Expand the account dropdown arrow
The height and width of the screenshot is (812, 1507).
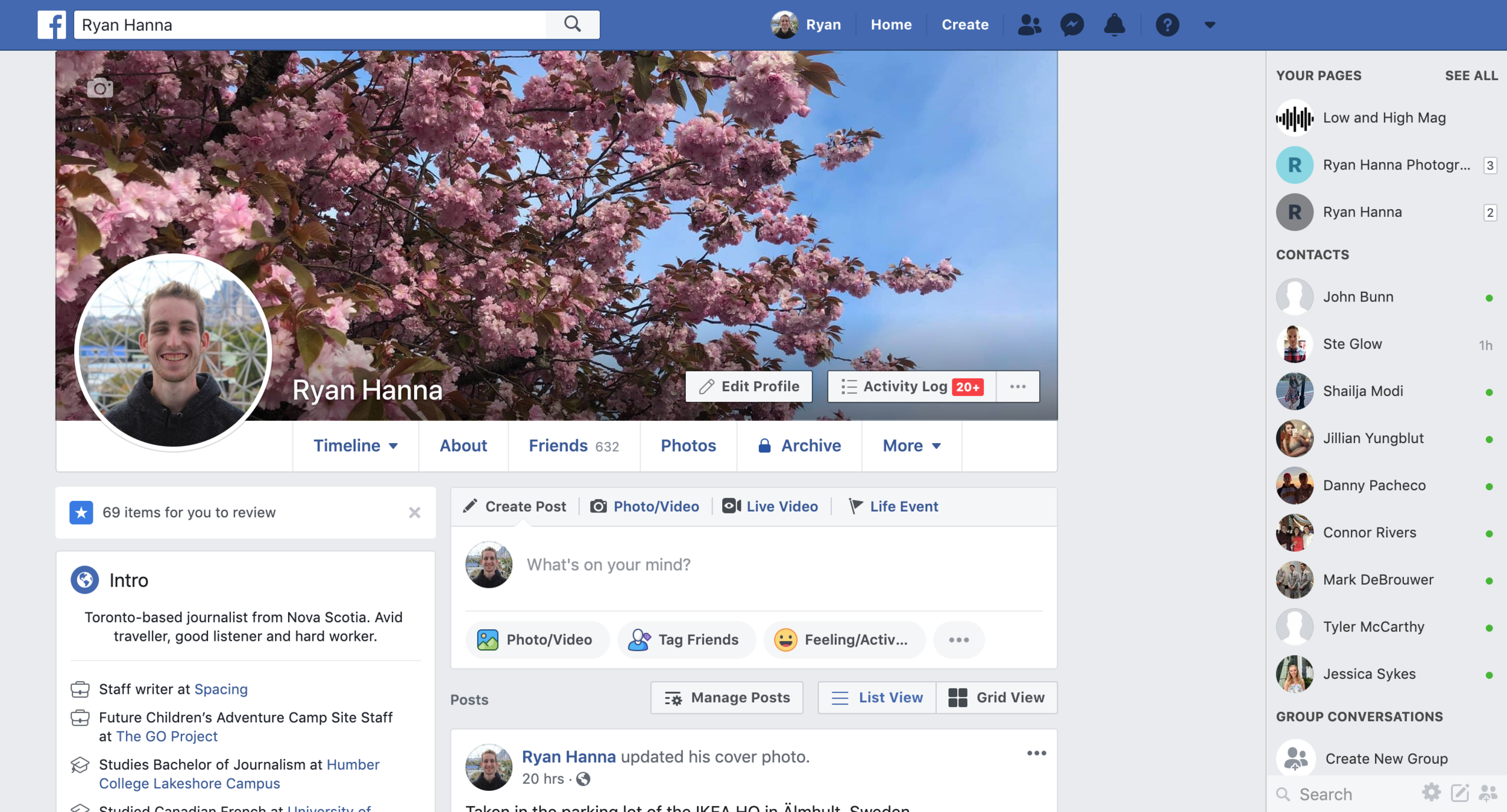(1209, 25)
